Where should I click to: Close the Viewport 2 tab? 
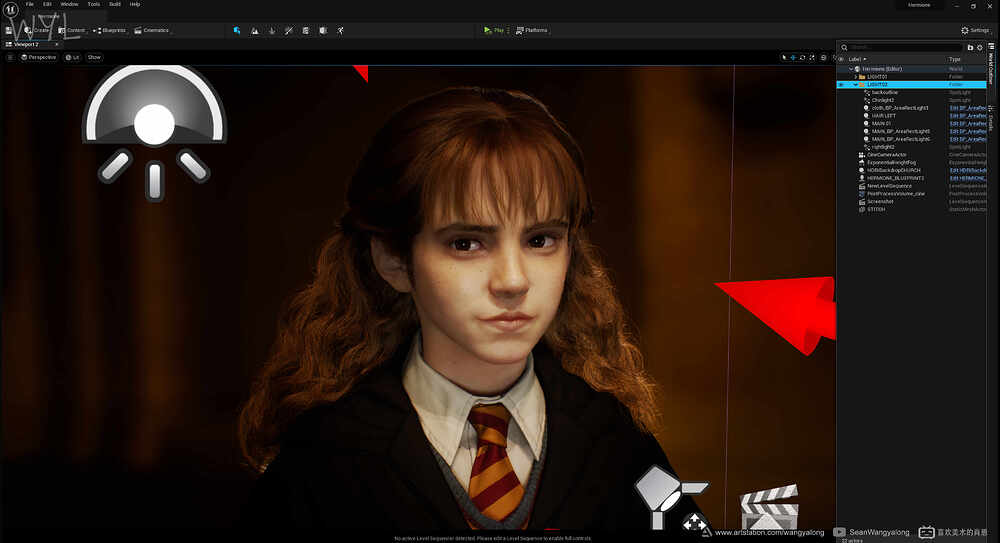coord(56,45)
